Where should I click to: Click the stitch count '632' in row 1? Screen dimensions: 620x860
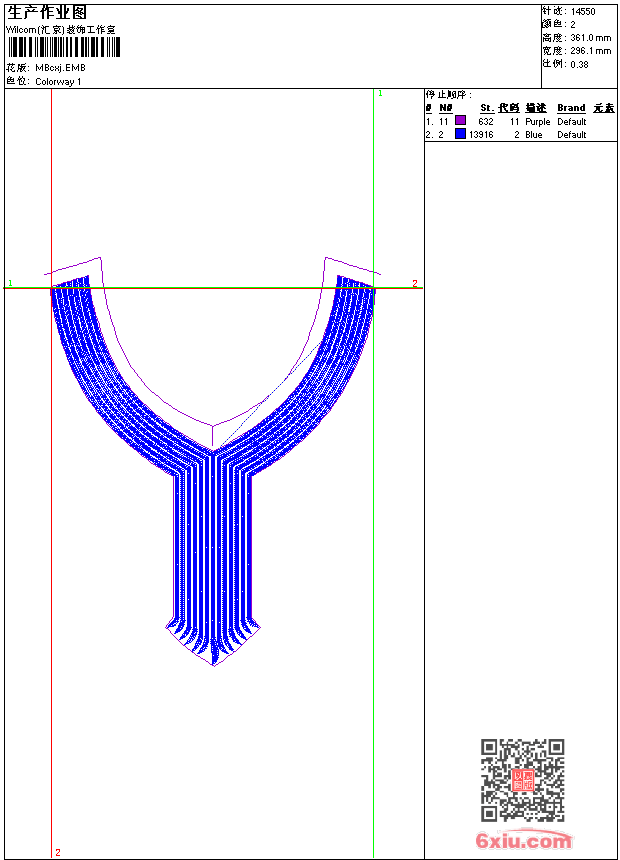[x=486, y=122]
